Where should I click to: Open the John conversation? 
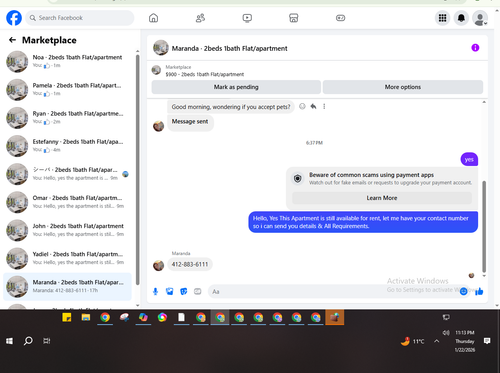[x=68, y=230]
